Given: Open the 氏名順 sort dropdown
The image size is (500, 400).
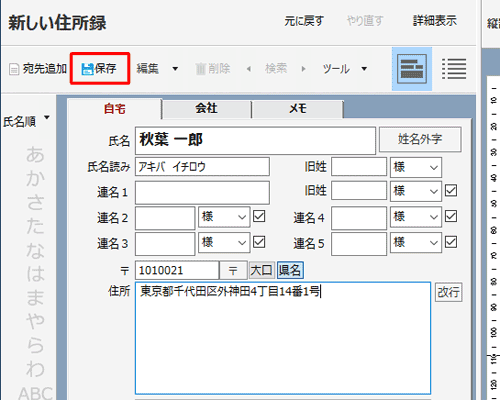Looking at the screenshot, I should point(26,121).
